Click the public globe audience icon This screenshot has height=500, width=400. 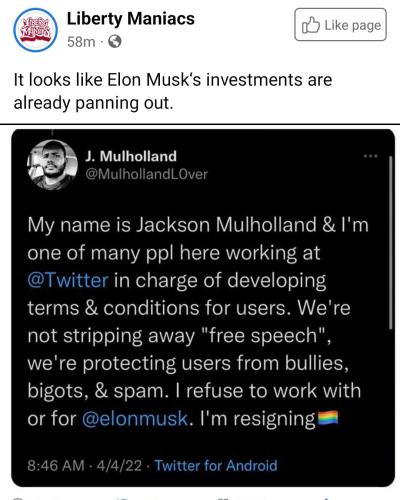115,42
